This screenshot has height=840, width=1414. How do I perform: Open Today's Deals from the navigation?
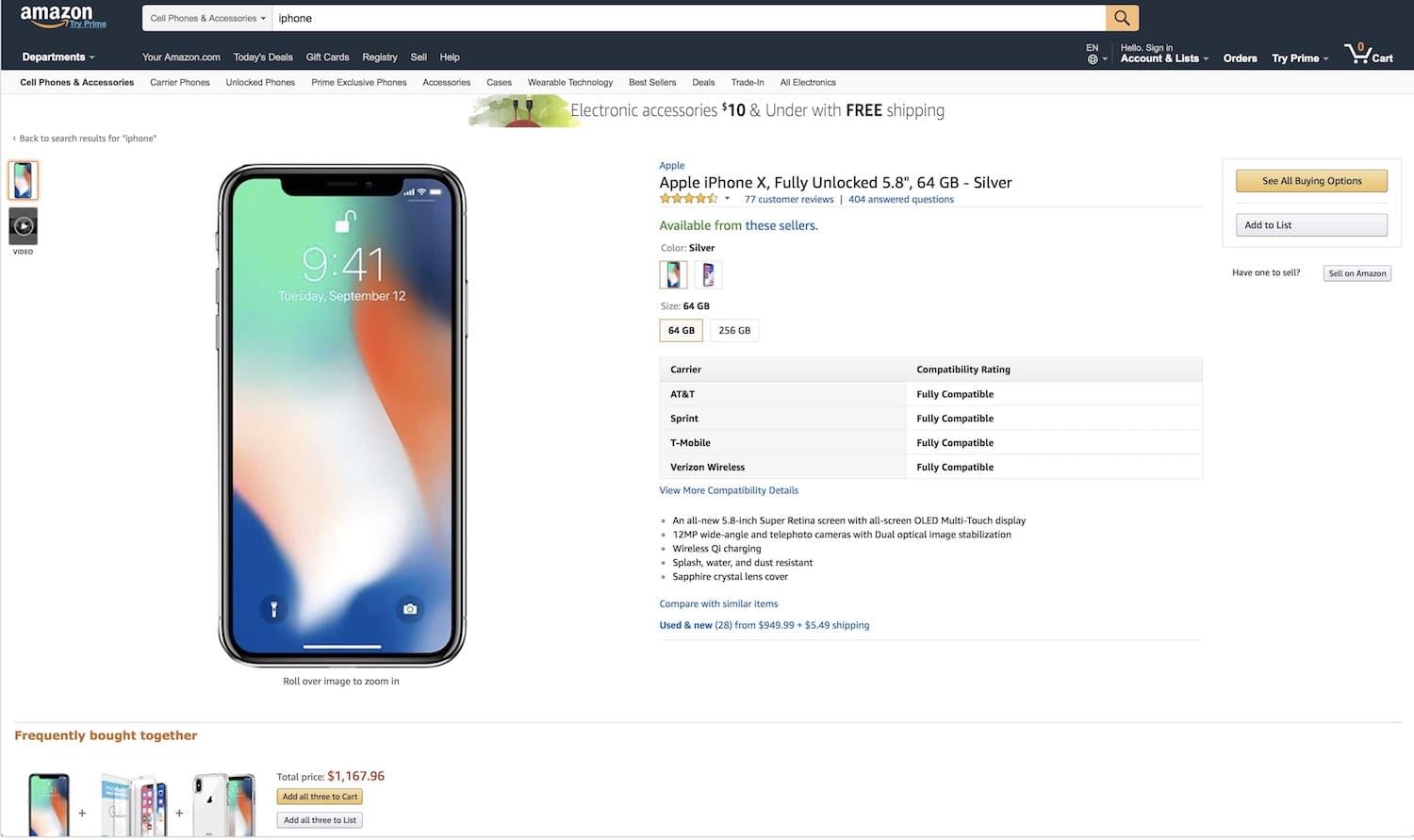coord(262,57)
